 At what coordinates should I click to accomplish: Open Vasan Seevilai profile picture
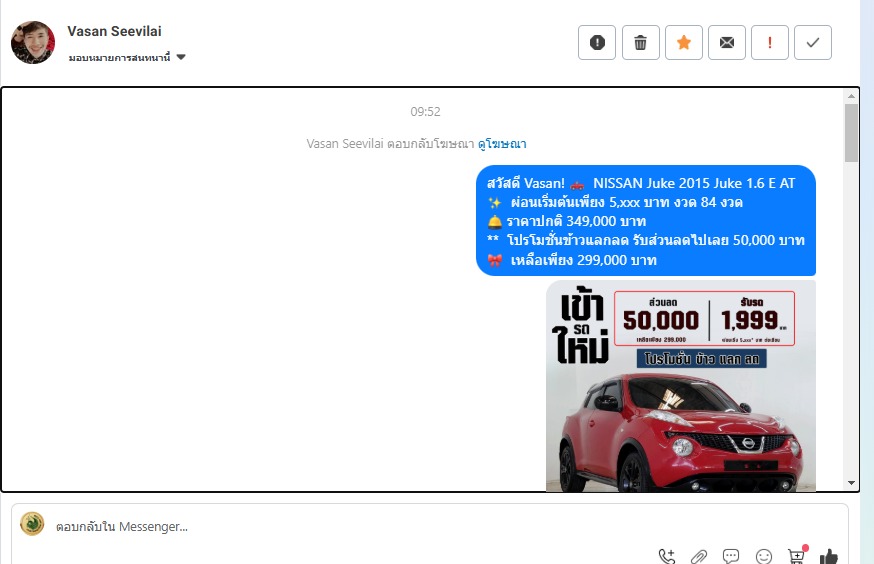33,42
